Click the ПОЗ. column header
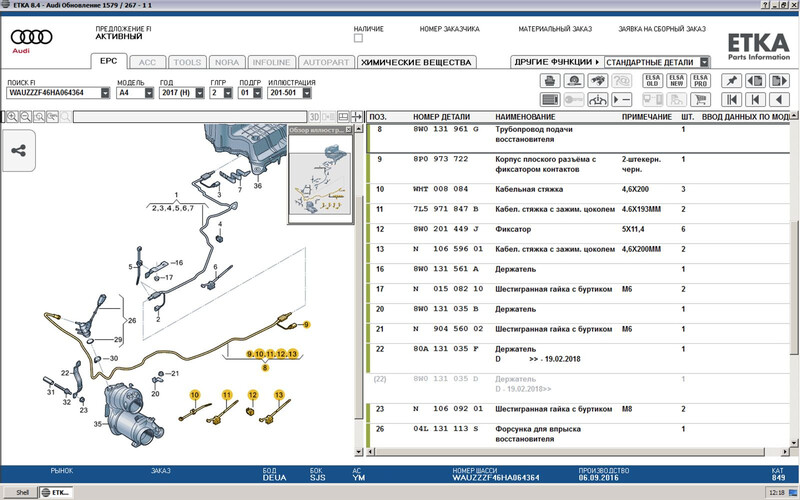This screenshot has height=500, width=800. point(378,117)
